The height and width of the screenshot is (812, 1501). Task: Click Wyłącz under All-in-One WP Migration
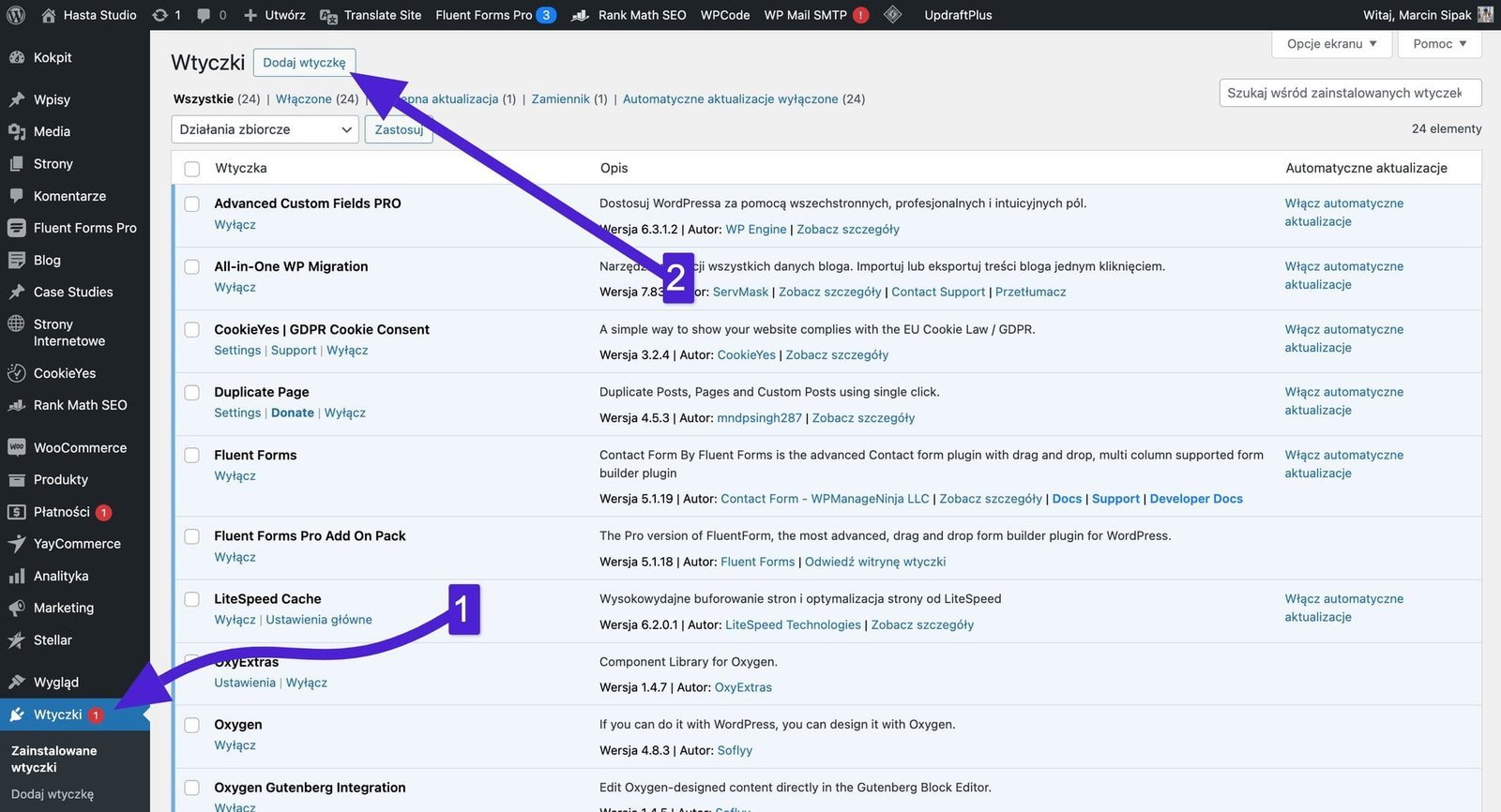coord(235,288)
